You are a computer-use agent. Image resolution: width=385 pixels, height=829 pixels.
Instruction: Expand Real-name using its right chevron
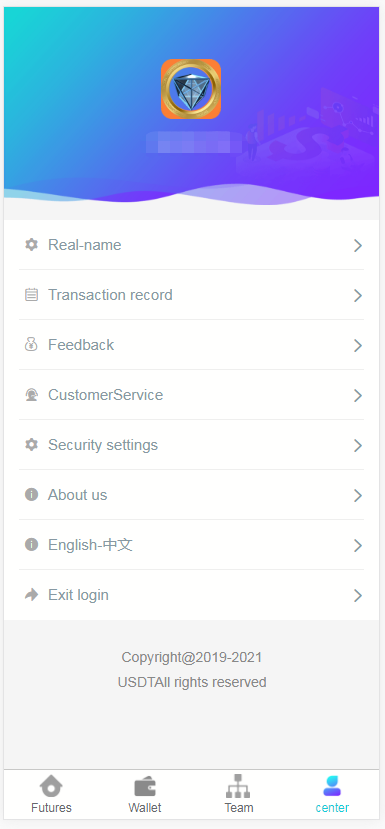358,245
